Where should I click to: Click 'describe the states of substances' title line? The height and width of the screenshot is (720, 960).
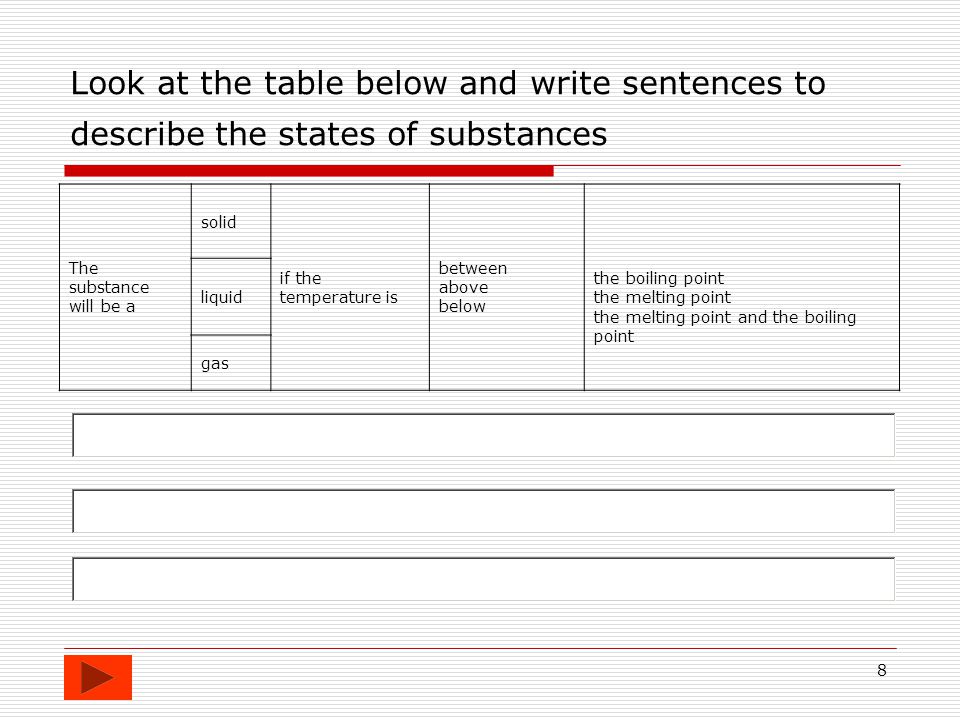pos(339,134)
